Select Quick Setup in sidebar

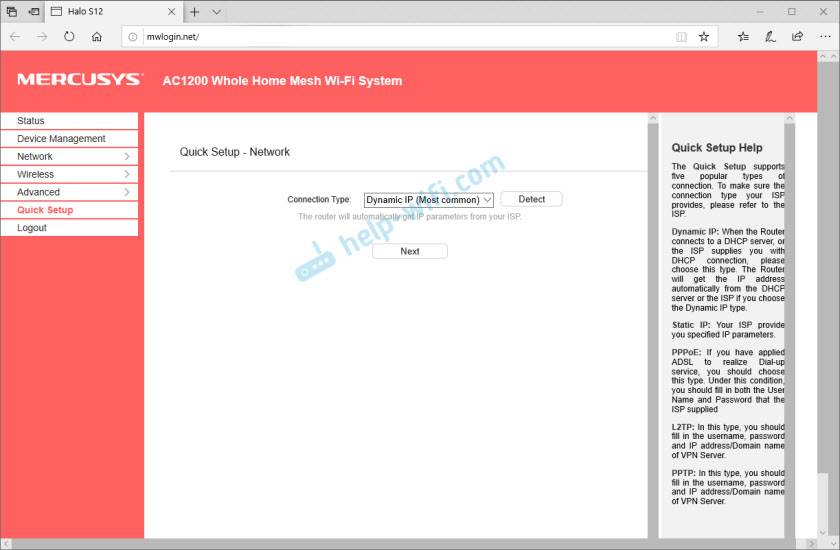coord(70,210)
